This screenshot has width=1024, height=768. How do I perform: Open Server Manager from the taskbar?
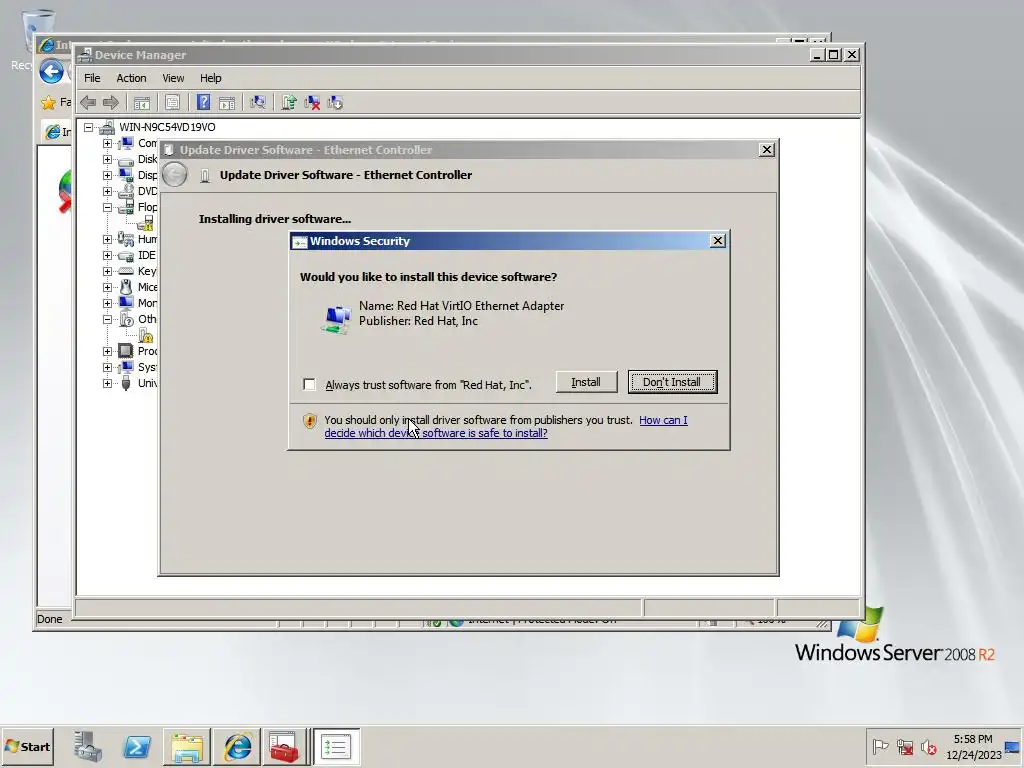pyautogui.click(x=88, y=746)
